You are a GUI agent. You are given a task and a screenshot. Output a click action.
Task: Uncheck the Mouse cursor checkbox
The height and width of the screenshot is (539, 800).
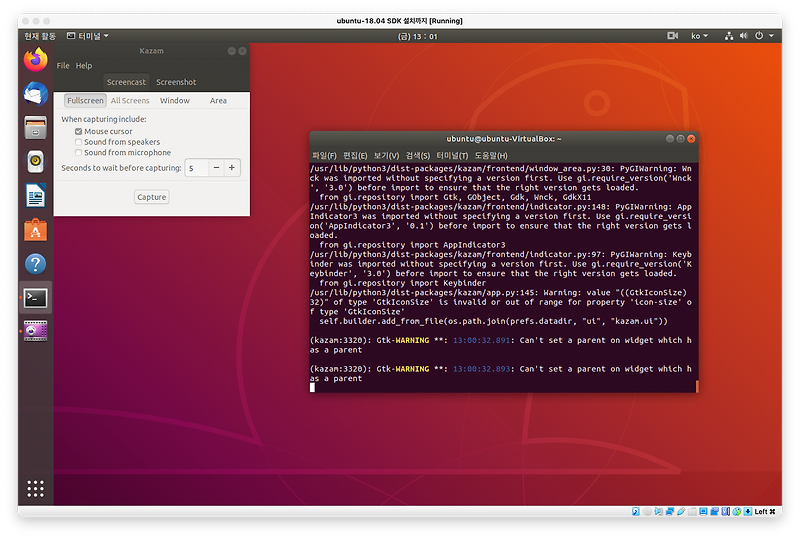(x=79, y=131)
